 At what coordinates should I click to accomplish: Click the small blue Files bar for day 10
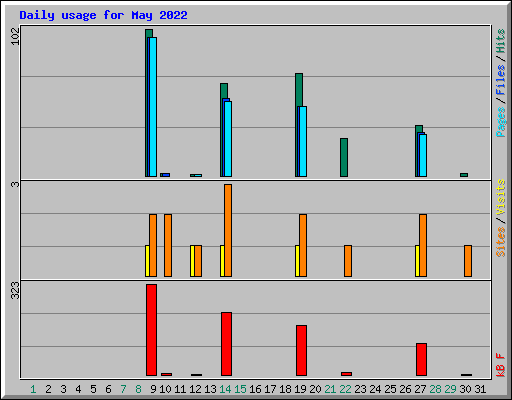[166, 175]
